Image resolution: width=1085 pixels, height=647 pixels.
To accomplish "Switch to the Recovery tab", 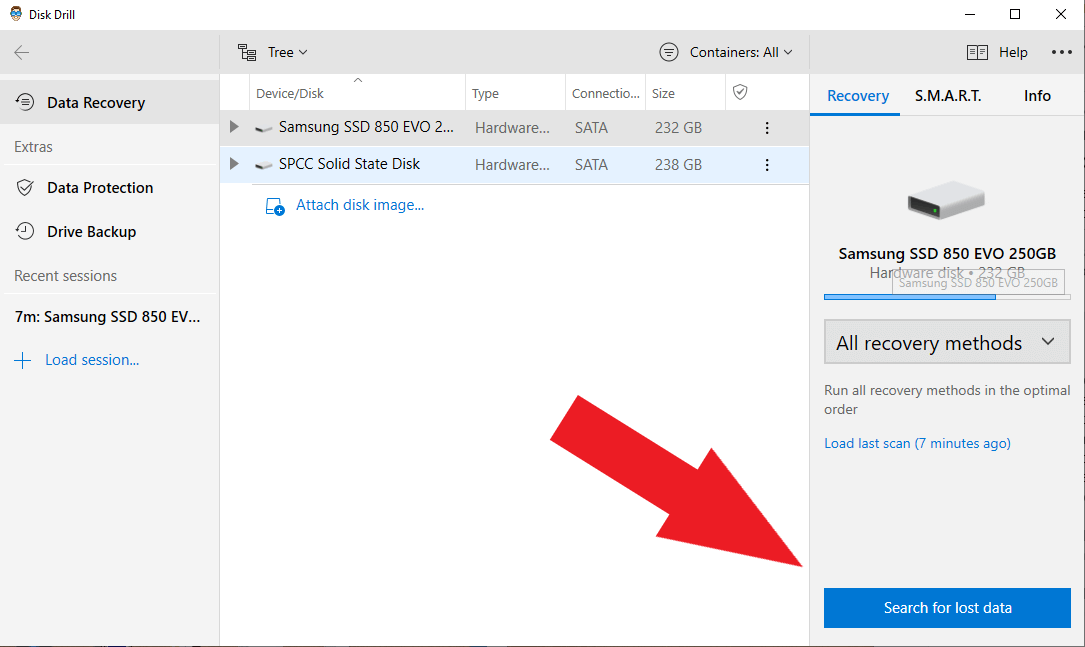I will pos(857,95).
